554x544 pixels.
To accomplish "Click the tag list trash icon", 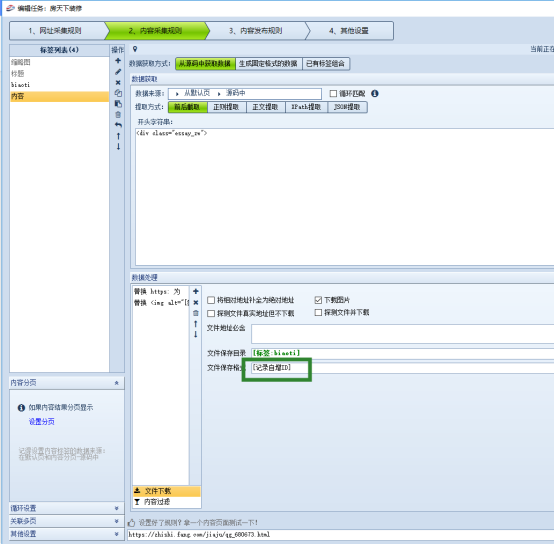I will tap(118, 114).
